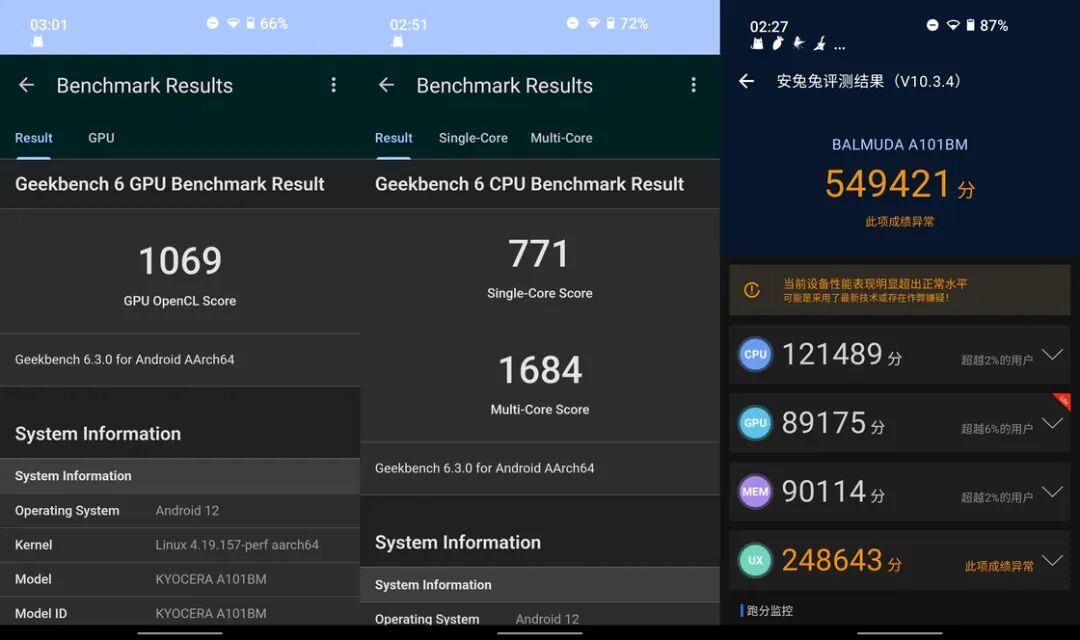Switch to the Multi-Core tab
The image size is (1080, 640).
point(561,138)
